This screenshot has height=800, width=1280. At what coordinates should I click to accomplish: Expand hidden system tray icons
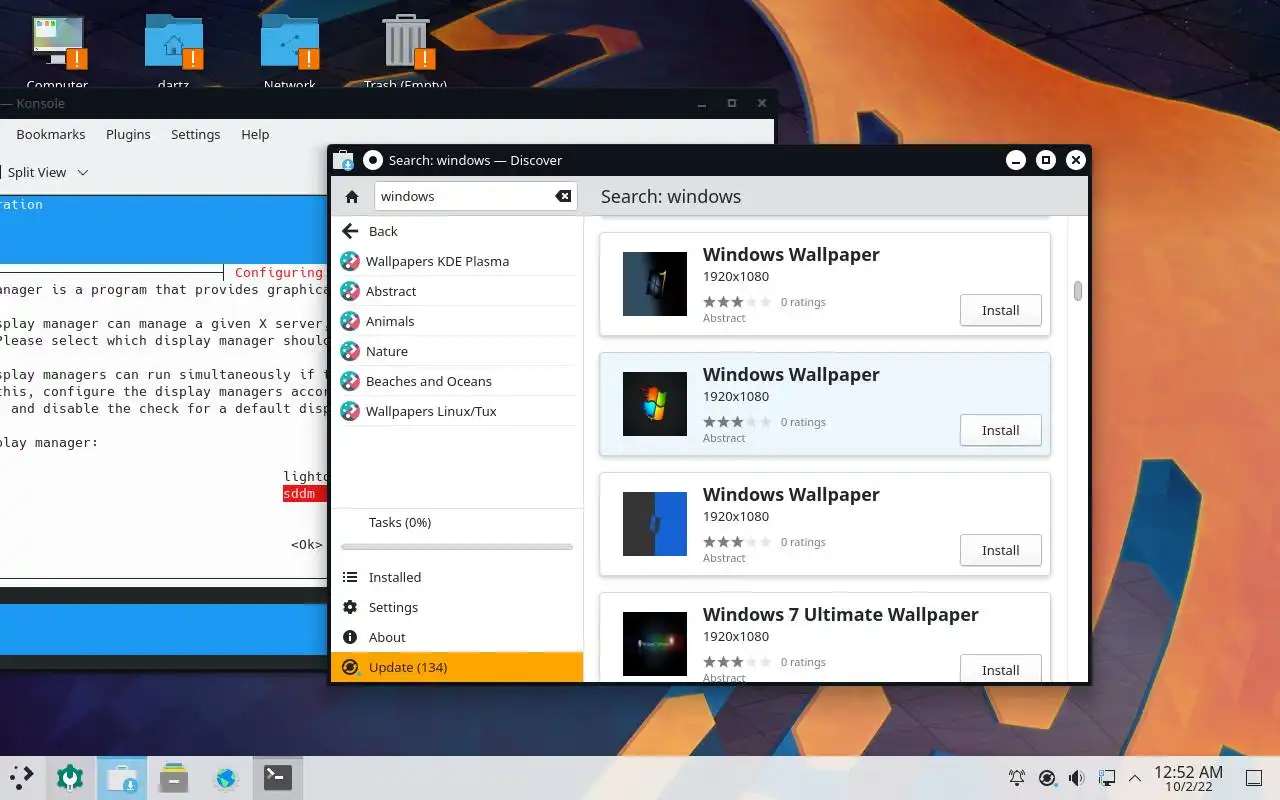coord(1135,778)
